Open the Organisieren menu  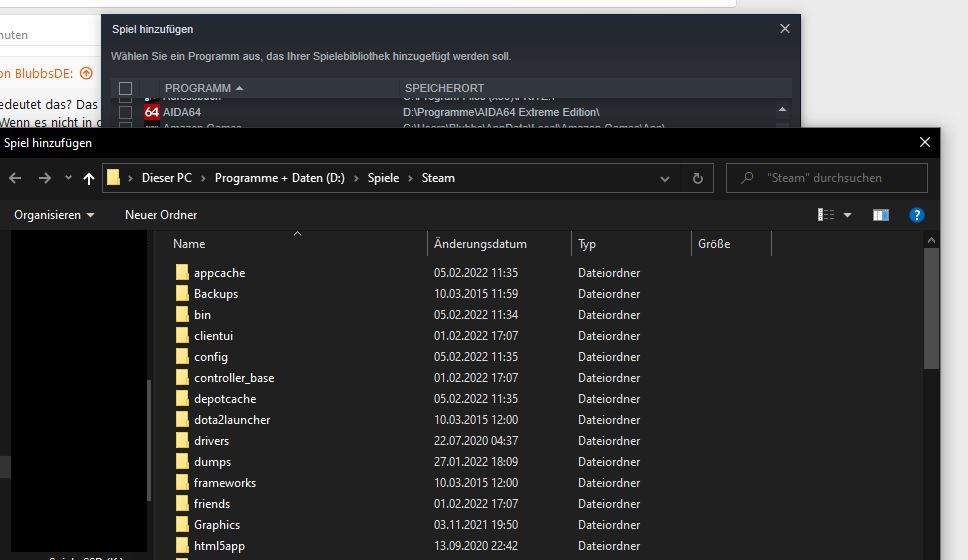(54, 215)
